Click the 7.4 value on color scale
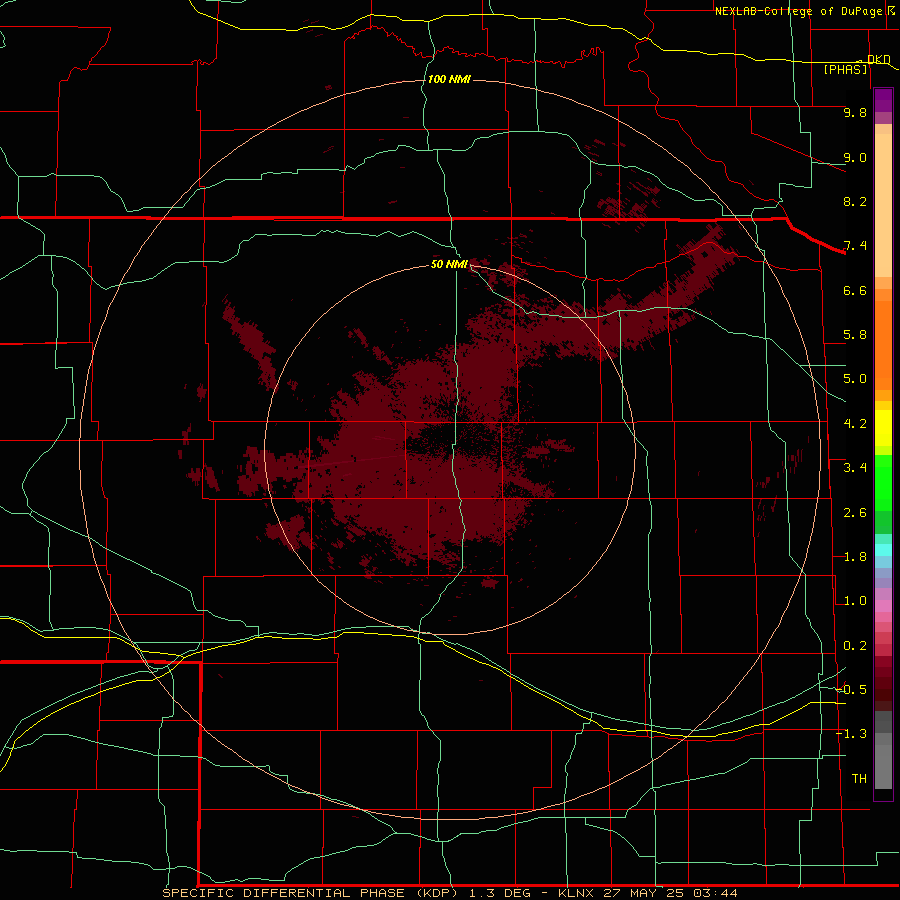The image size is (900, 900). (x=855, y=246)
